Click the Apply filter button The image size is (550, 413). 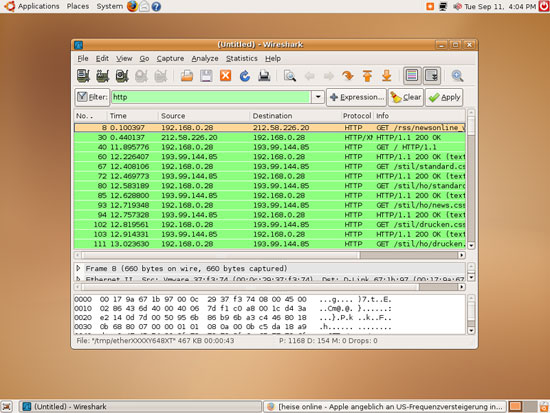[444, 97]
